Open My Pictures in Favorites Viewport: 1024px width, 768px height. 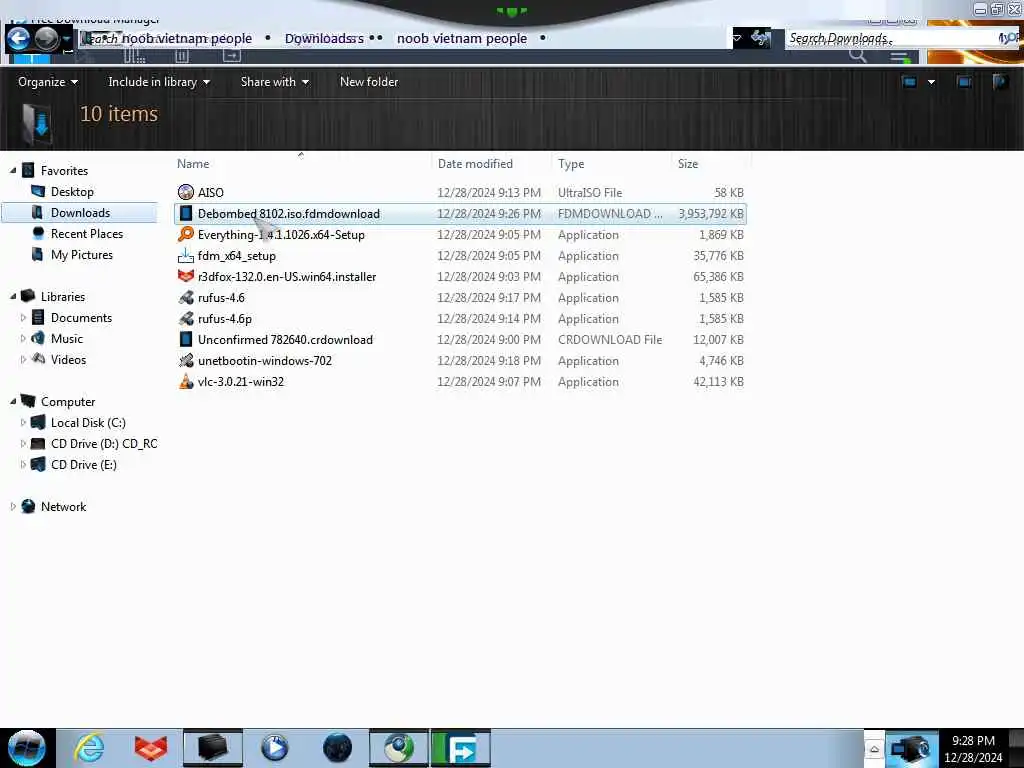tap(82, 255)
